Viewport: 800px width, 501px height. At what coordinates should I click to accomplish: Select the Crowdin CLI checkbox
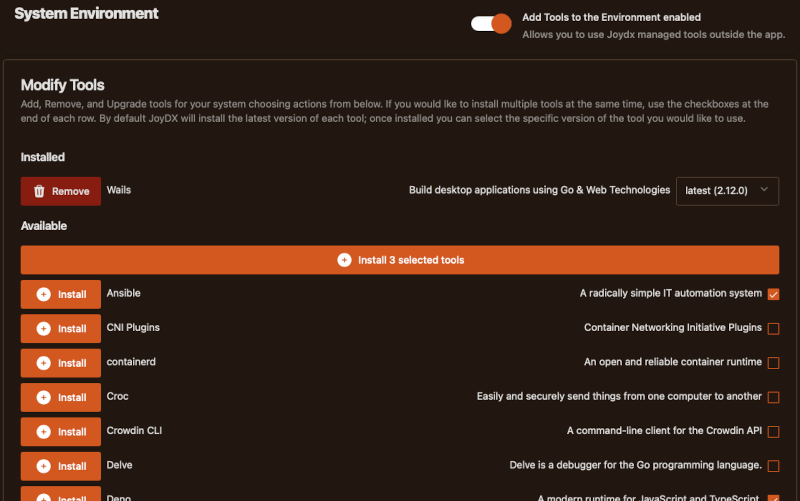tap(773, 432)
